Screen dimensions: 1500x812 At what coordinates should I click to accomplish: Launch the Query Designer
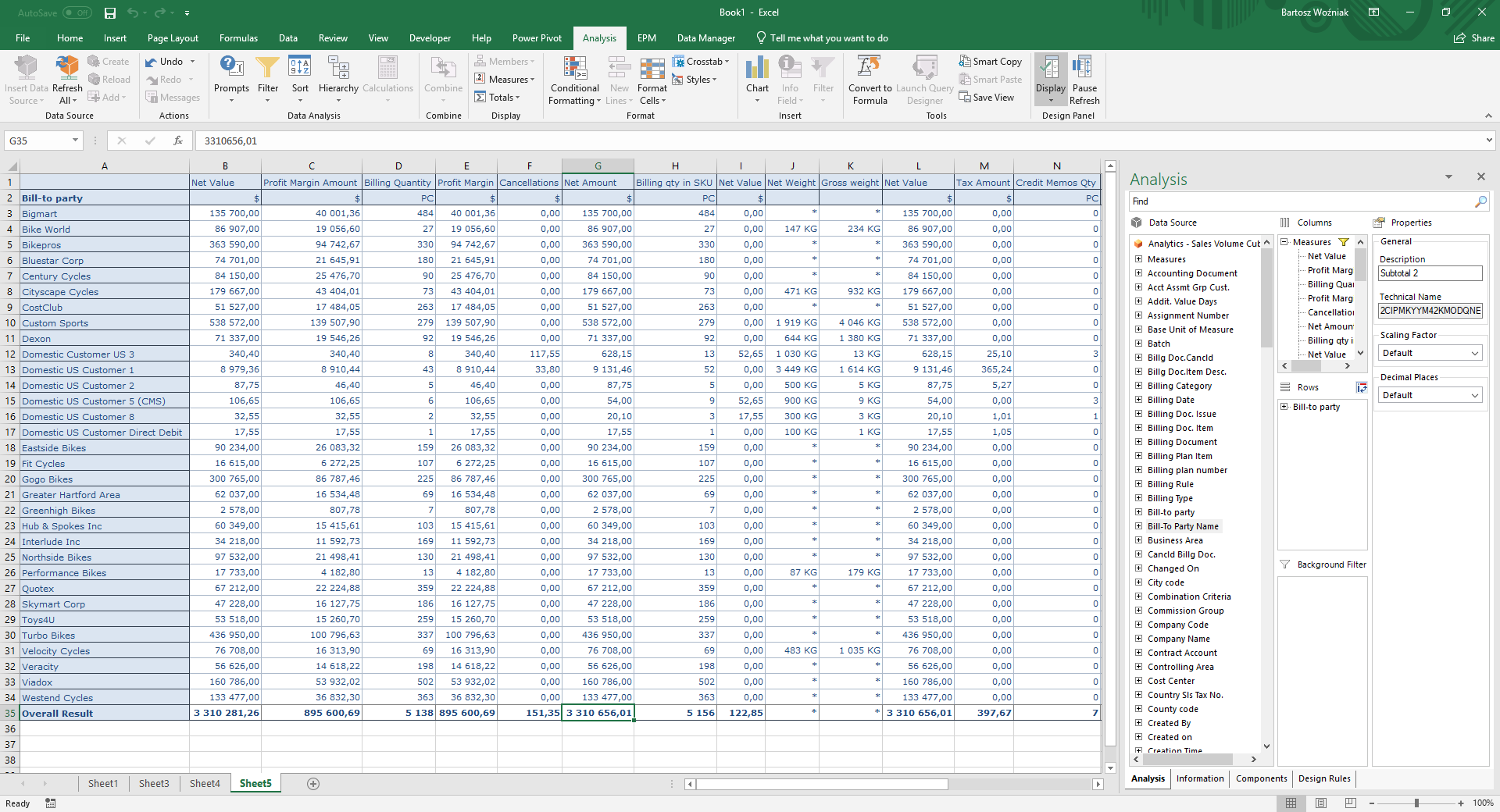[x=924, y=78]
